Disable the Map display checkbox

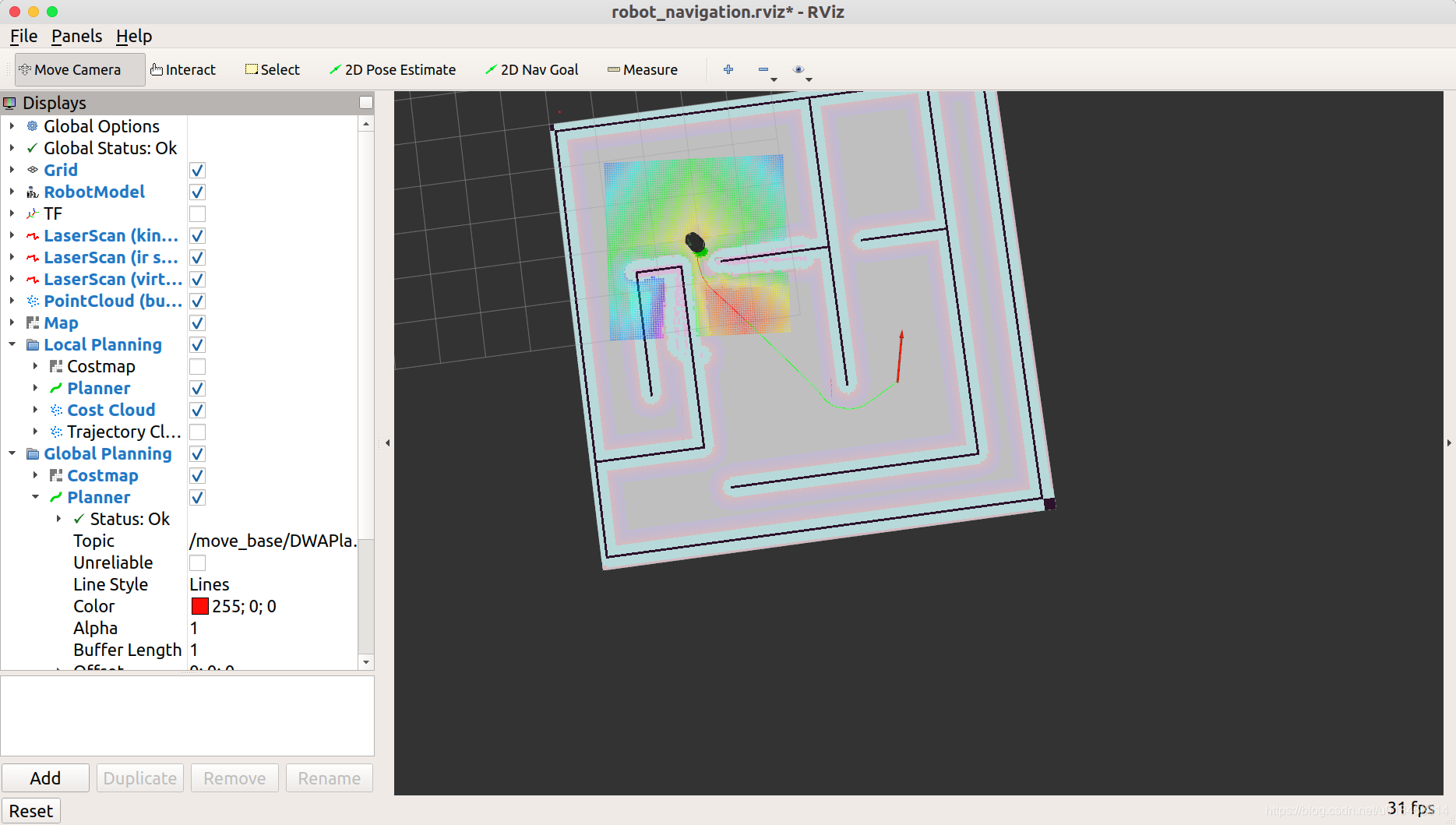pos(197,323)
